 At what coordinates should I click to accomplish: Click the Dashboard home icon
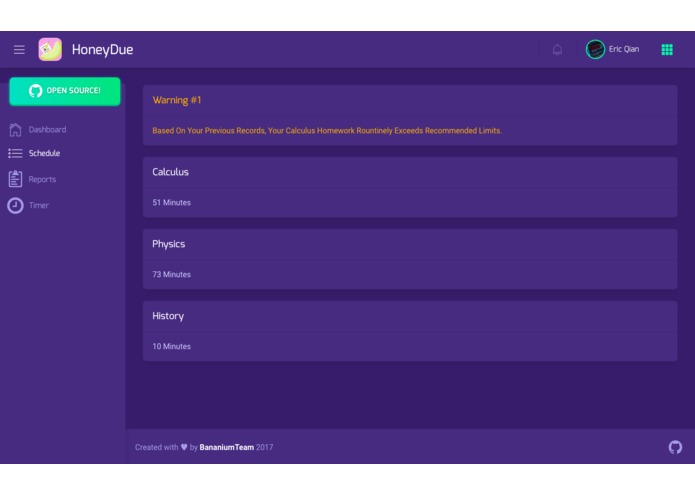(x=15, y=130)
